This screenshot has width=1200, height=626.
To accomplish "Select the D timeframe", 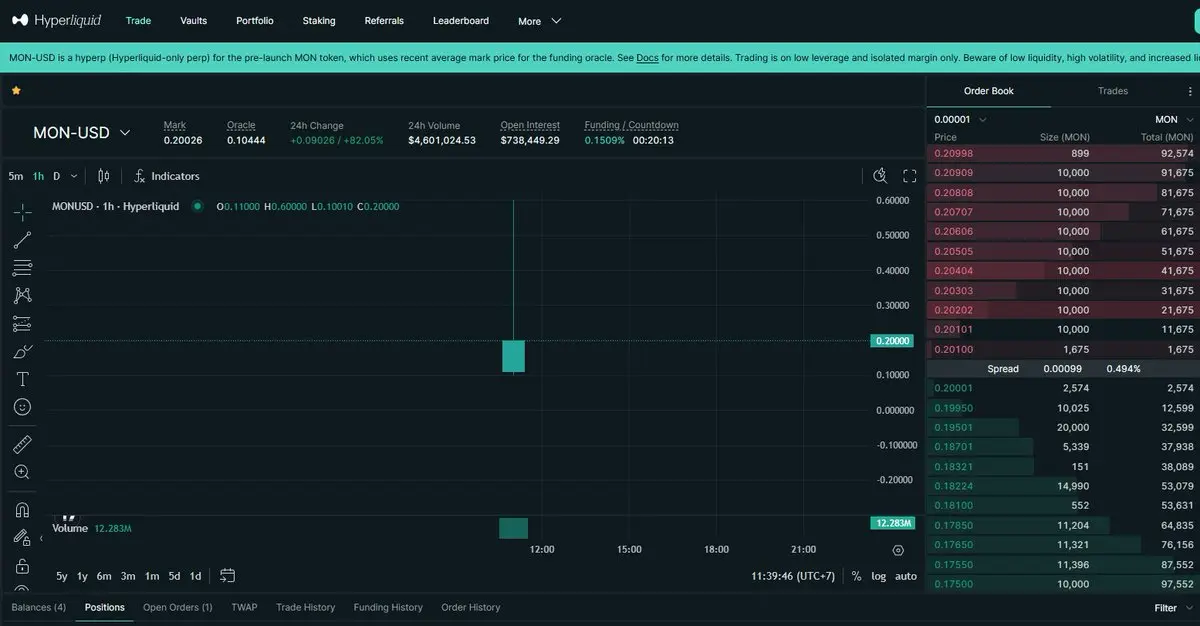I will (57, 176).
